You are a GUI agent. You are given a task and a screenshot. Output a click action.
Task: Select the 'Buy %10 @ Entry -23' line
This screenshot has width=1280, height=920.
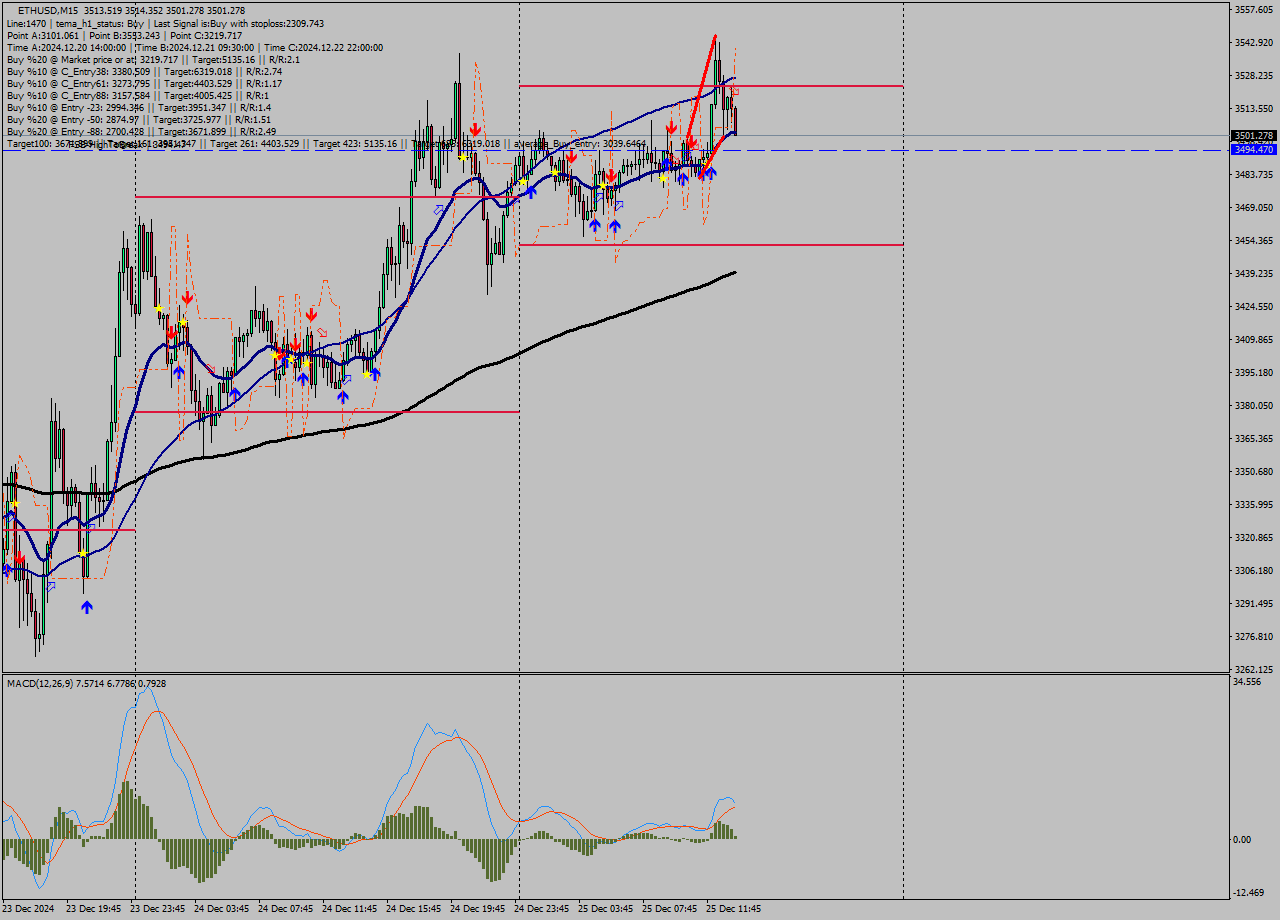pyautogui.click(x=139, y=107)
